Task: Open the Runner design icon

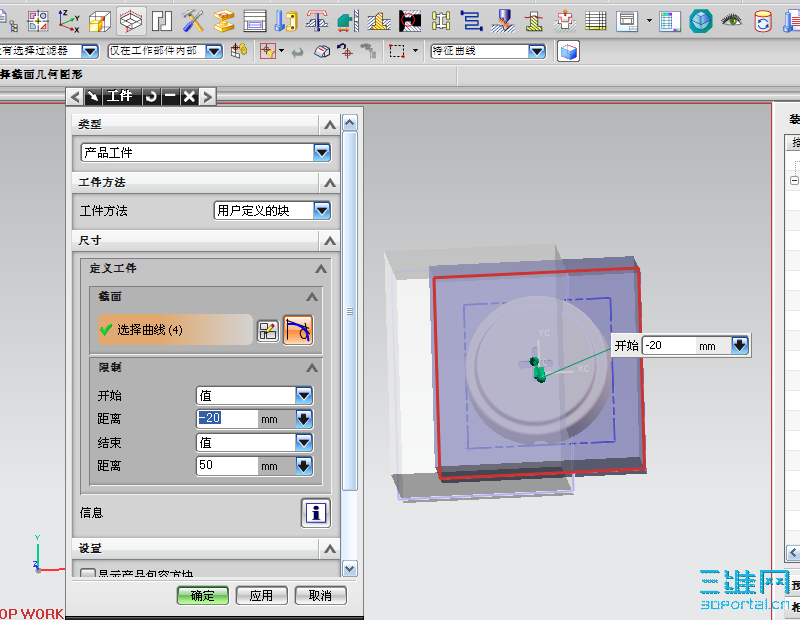Action: 441,21
